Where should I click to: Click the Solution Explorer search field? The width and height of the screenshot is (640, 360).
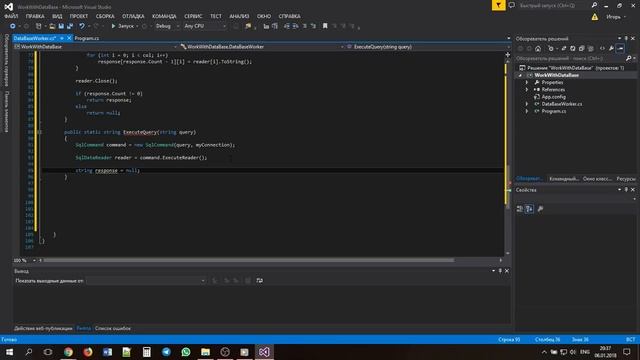click(570, 58)
